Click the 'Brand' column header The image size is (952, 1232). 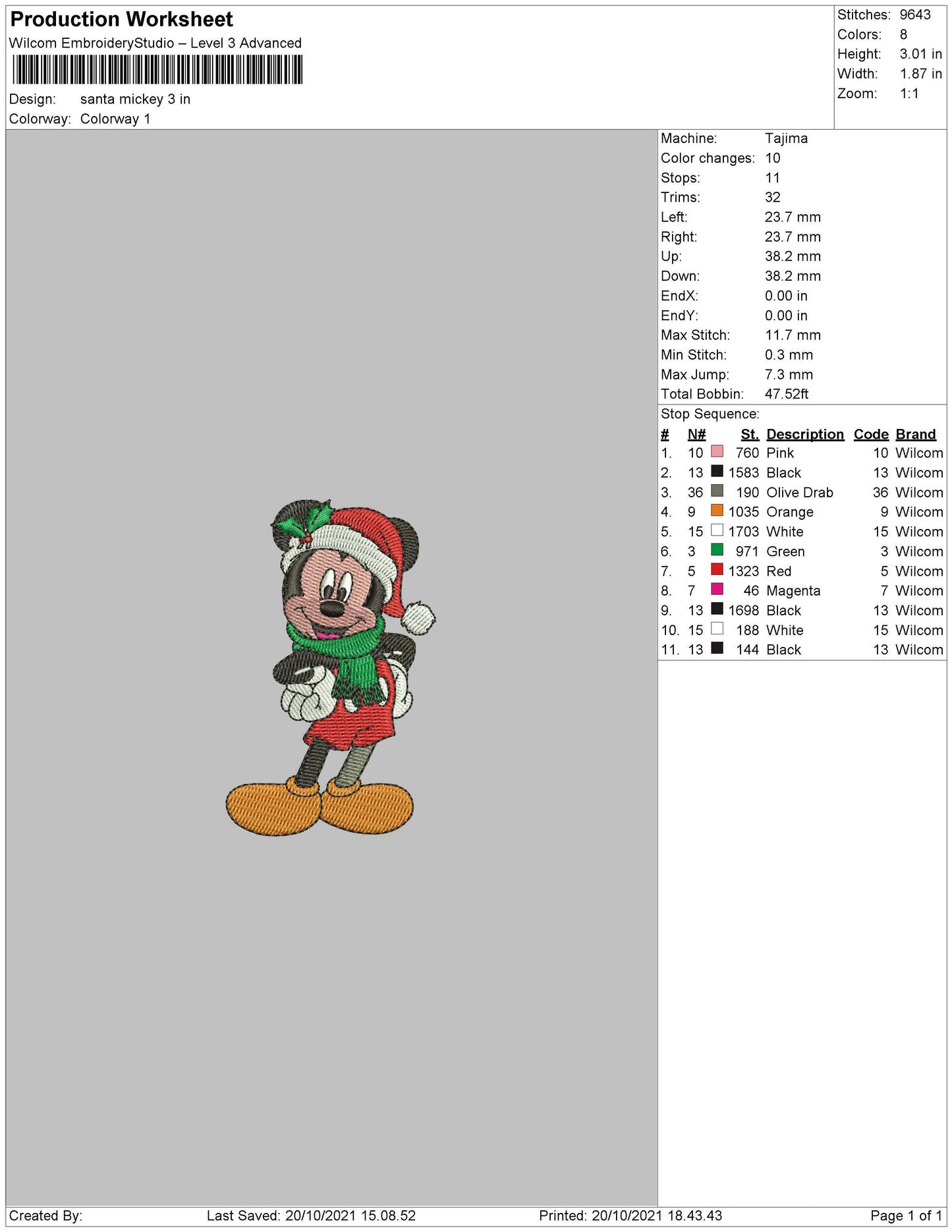[916, 434]
